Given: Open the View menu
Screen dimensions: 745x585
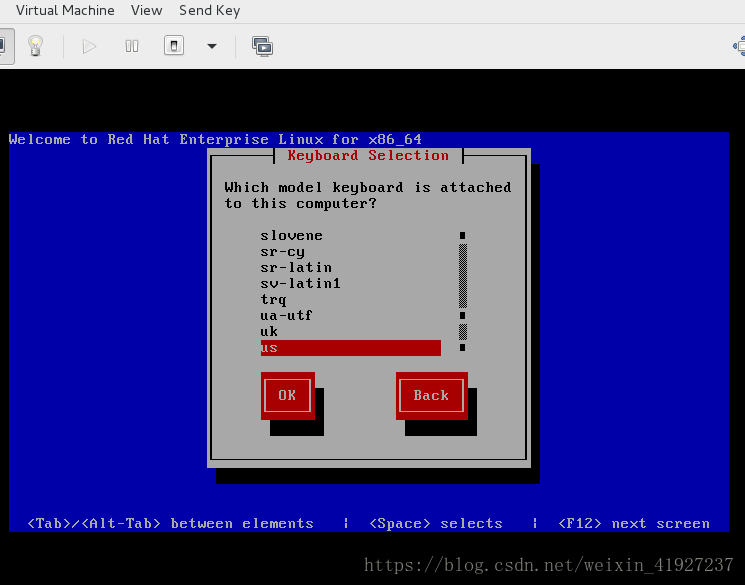Looking at the screenshot, I should point(146,10).
